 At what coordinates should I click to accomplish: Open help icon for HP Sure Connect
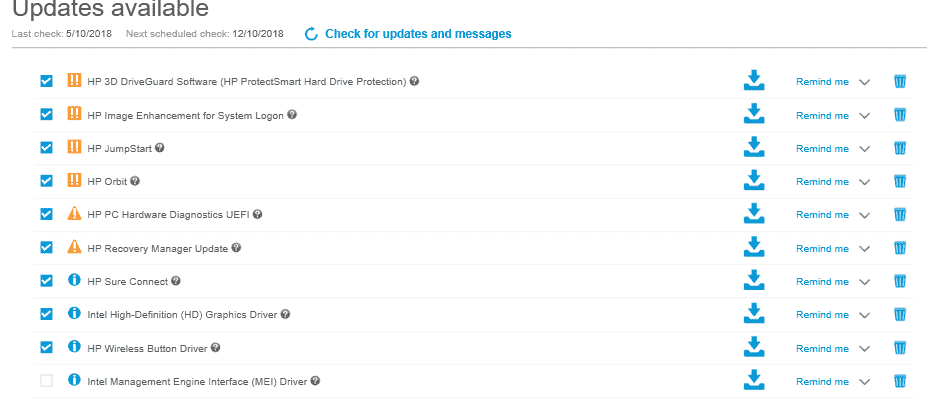tap(176, 281)
